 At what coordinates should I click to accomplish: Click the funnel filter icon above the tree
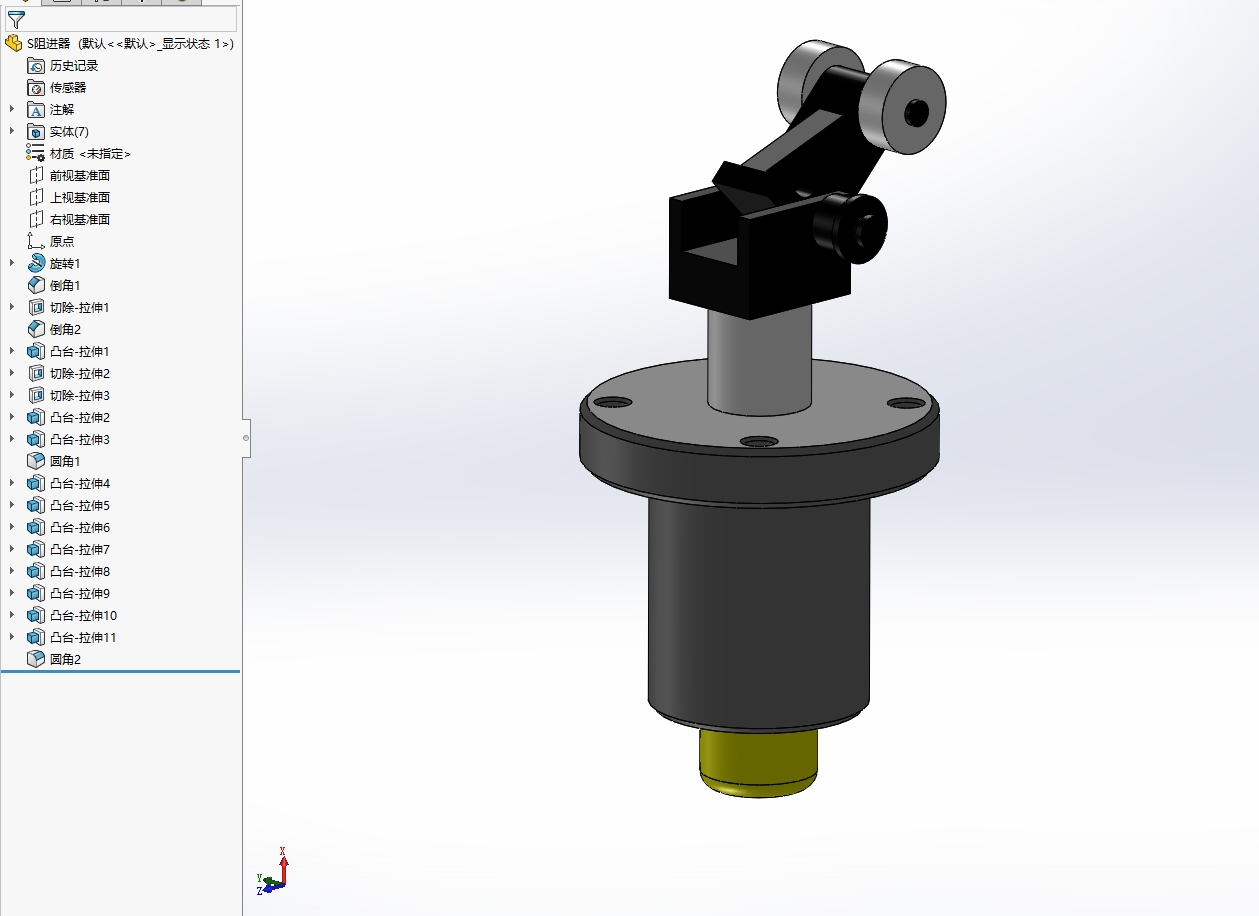pyautogui.click(x=16, y=19)
